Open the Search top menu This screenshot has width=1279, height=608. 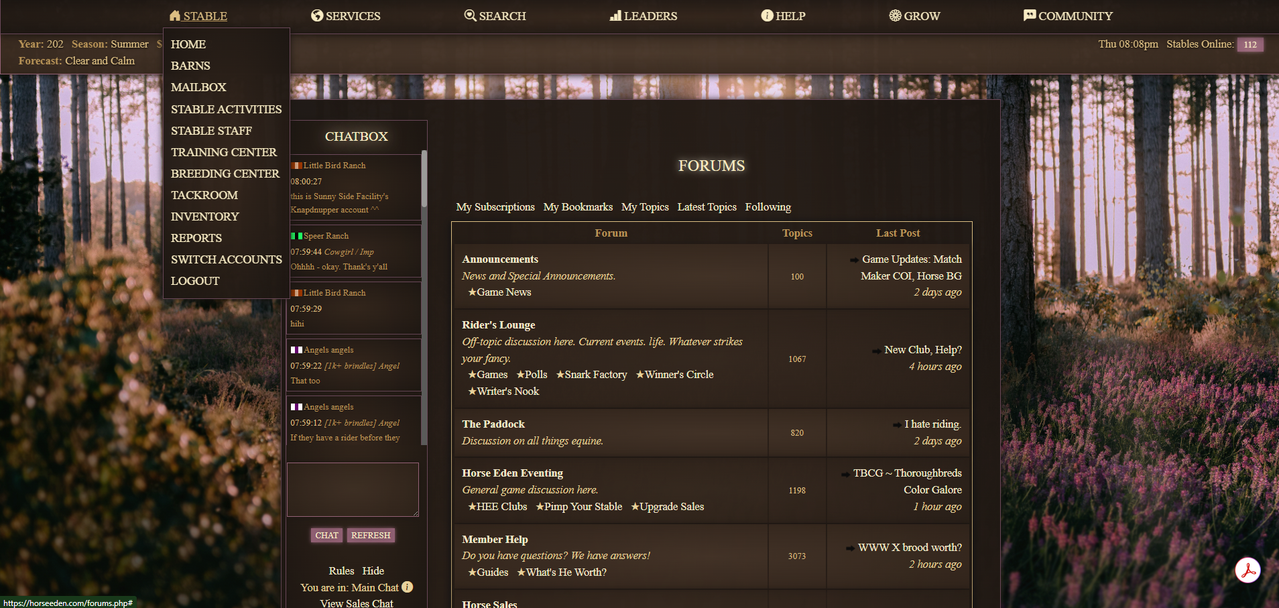(495, 16)
